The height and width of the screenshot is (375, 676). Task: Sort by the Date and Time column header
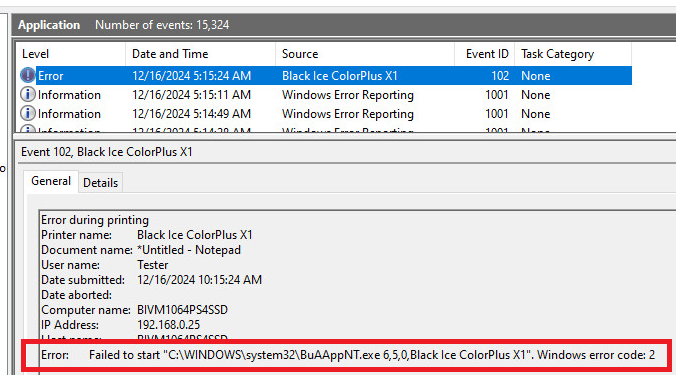pyautogui.click(x=200, y=54)
